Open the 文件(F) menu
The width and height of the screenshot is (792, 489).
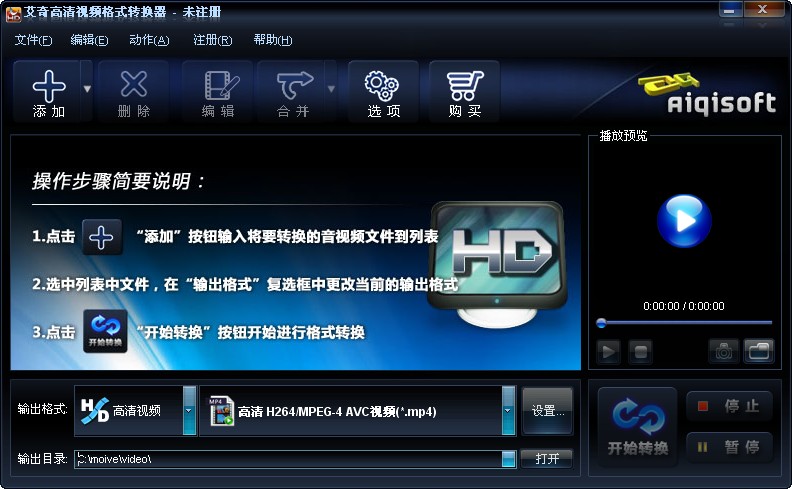(x=33, y=40)
